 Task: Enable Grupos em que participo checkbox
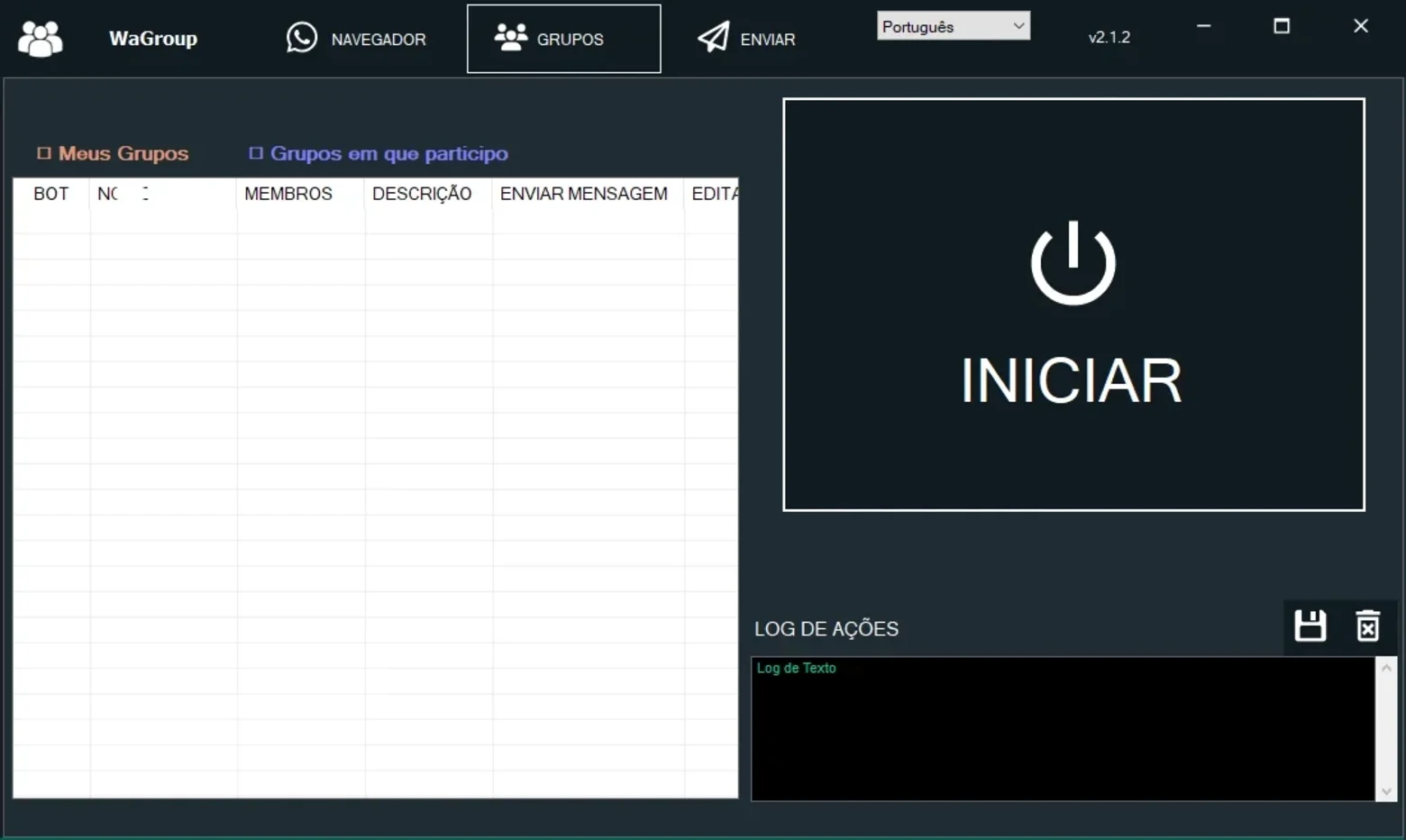(256, 153)
